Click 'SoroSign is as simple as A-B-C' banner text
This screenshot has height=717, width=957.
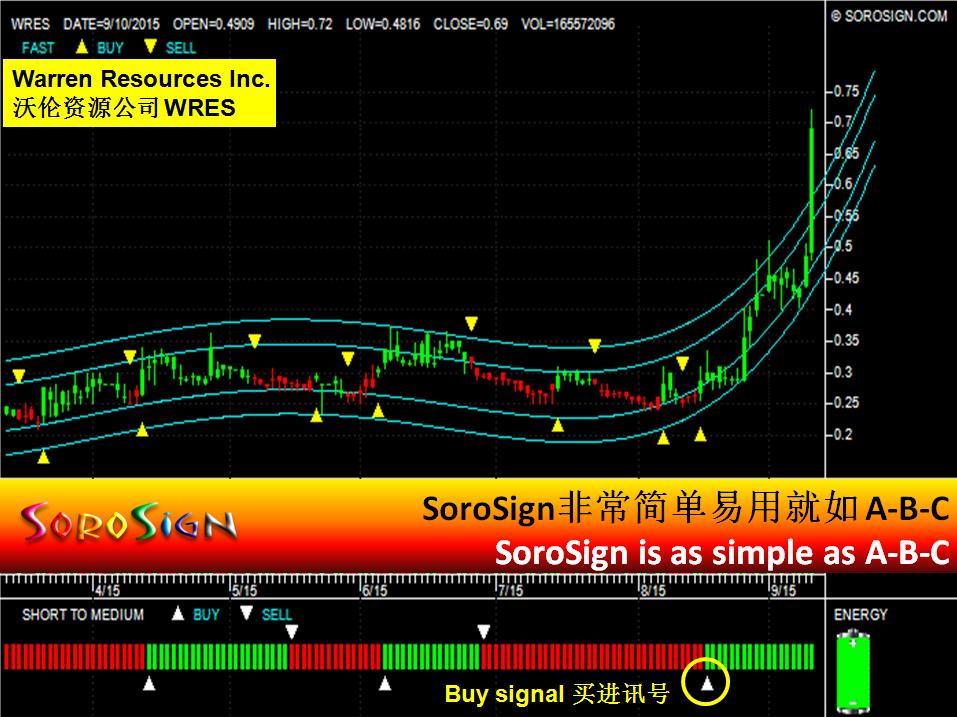click(x=722, y=553)
